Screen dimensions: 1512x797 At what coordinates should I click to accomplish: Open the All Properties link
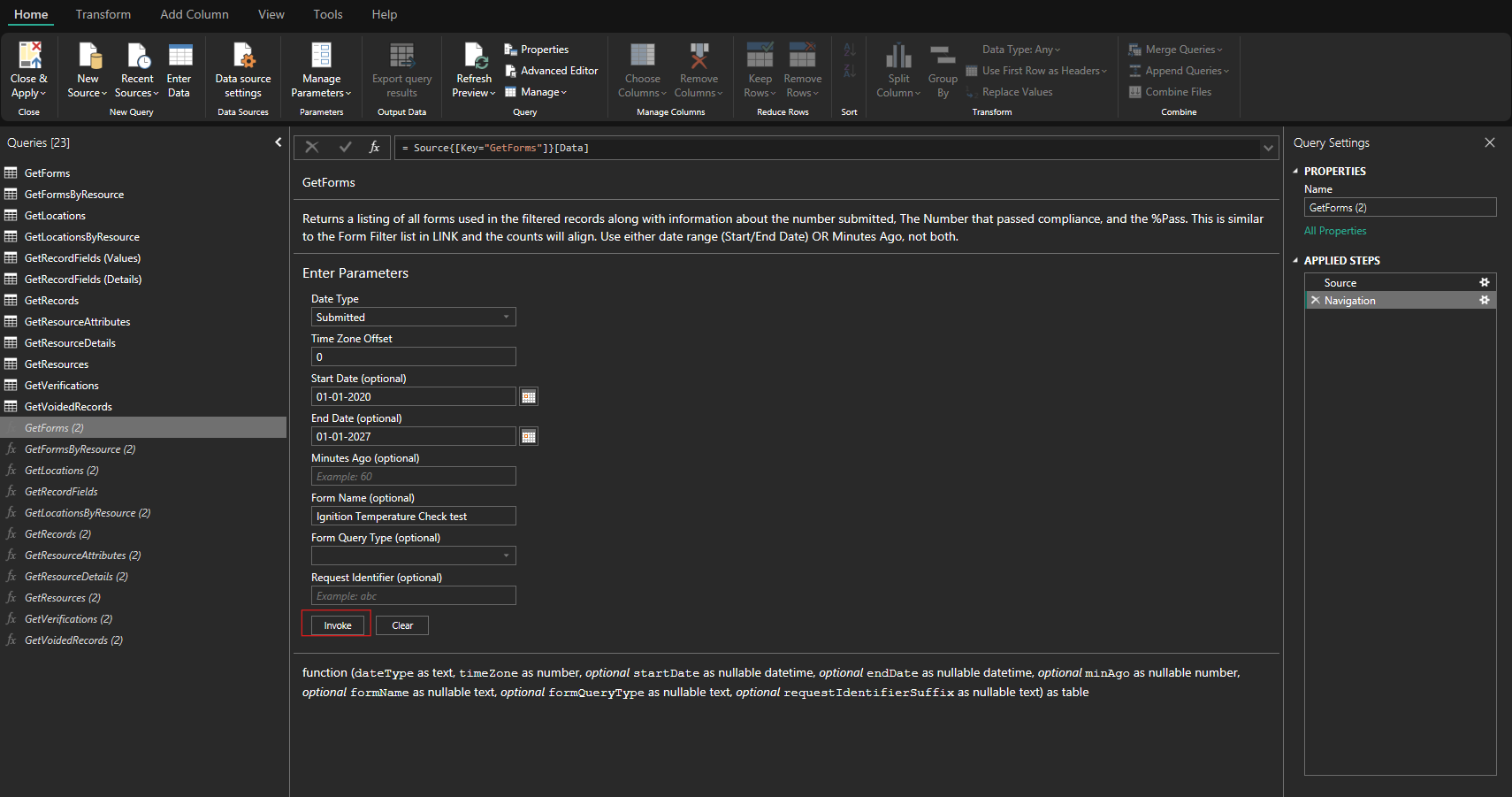pos(1335,231)
